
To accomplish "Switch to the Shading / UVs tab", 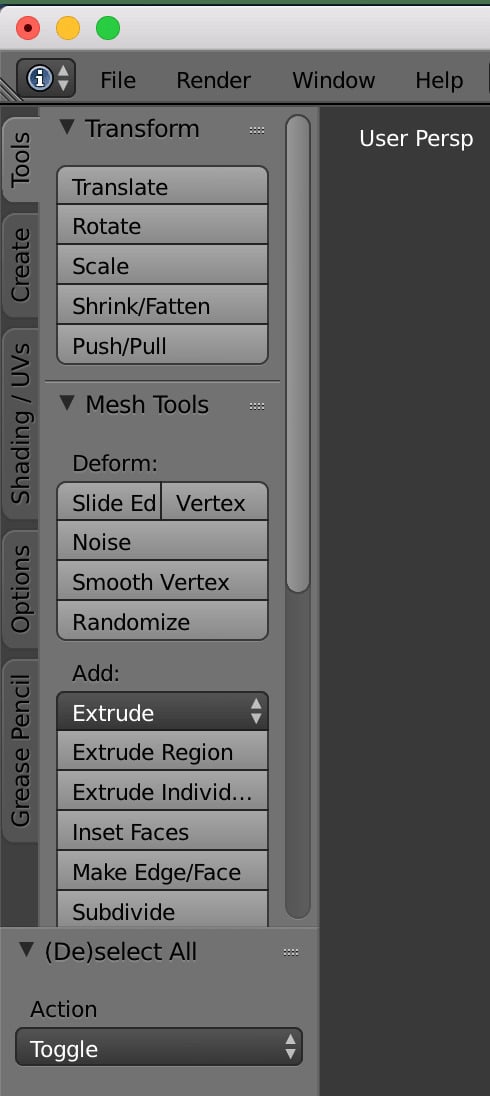I will click(x=20, y=424).
